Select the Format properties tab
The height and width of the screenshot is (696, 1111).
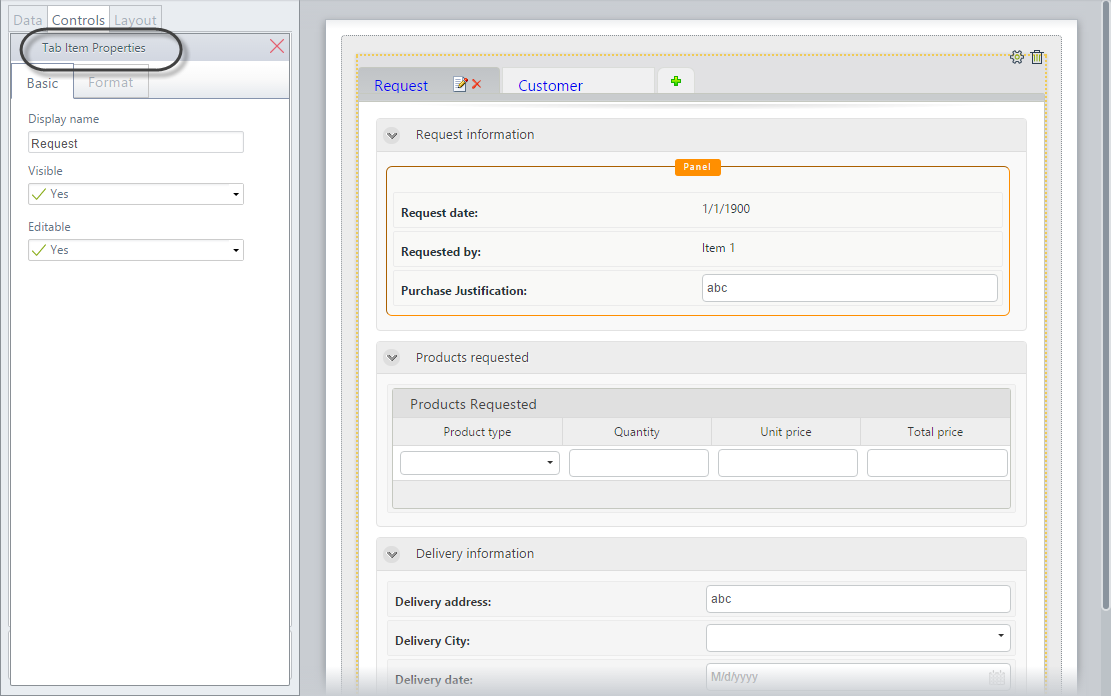(x=111, y=82)
